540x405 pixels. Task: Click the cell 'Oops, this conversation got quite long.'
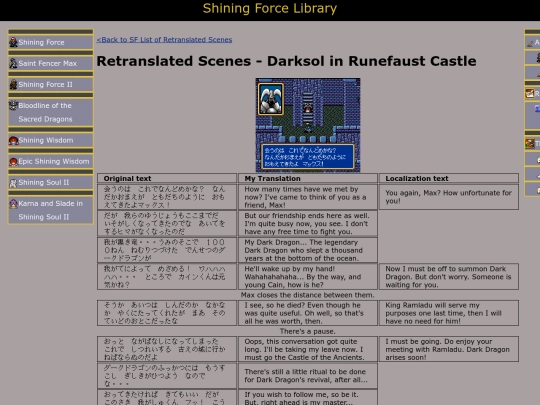308,349
